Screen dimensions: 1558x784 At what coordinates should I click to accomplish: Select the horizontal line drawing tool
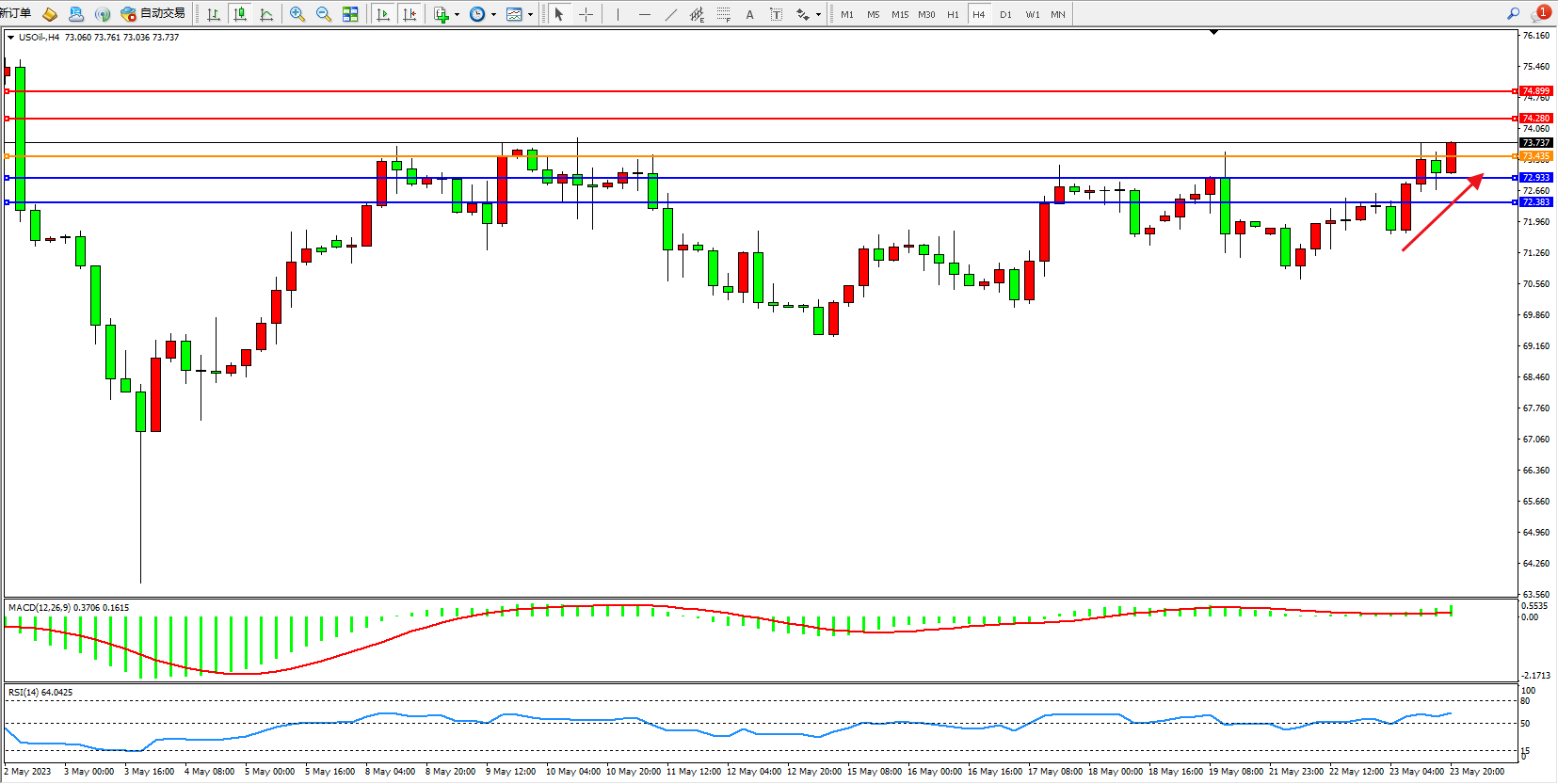[x=644, y=14]
